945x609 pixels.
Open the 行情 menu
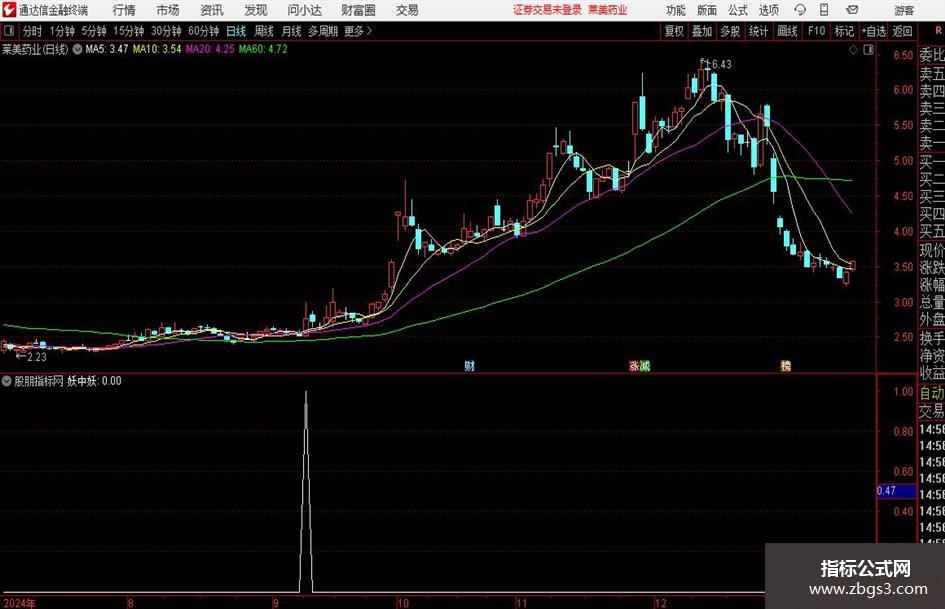[124, 10]
